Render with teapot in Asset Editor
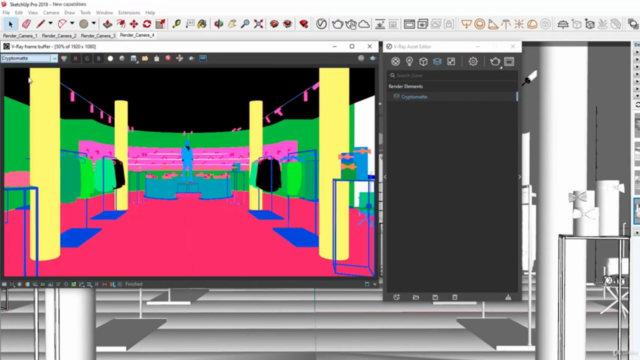The height and width of the screenshot is (360, 640). point(495,62)
